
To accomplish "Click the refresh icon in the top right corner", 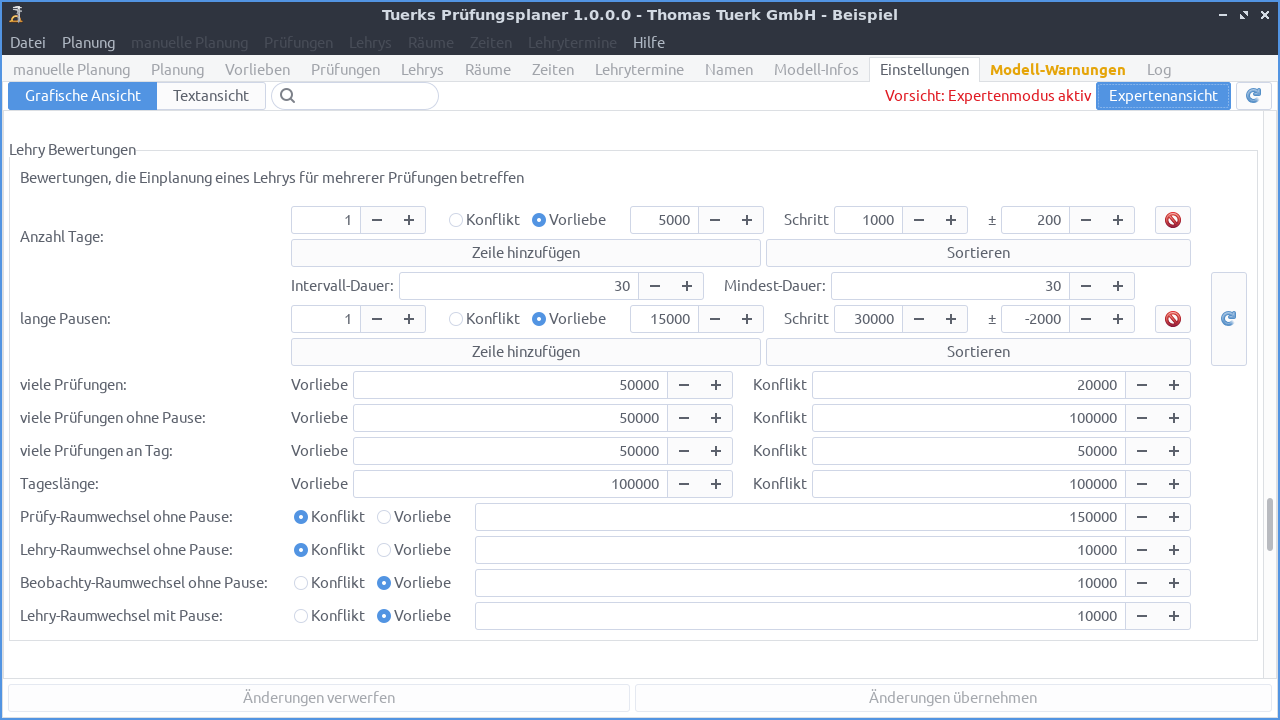I will pos(1253,95).
